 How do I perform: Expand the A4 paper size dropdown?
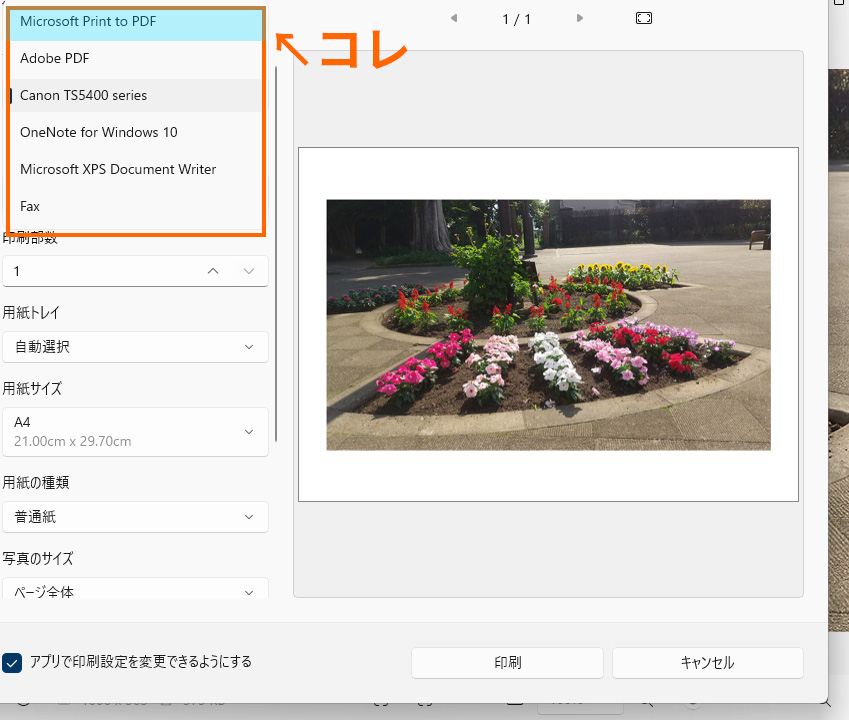[x=135, y=431]
